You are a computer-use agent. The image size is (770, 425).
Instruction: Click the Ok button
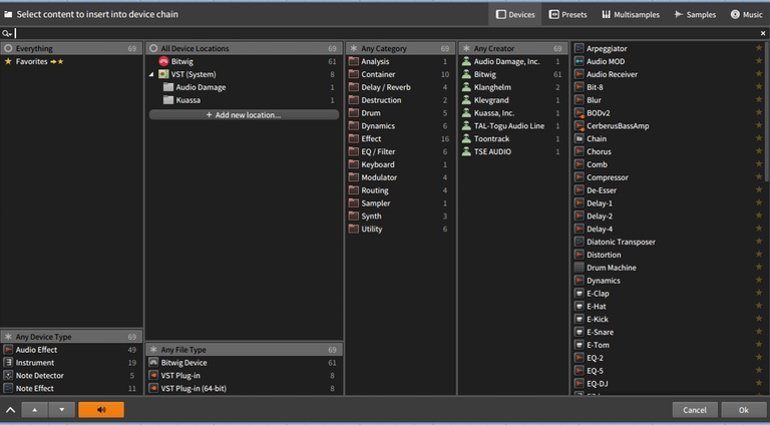[743, 409]
